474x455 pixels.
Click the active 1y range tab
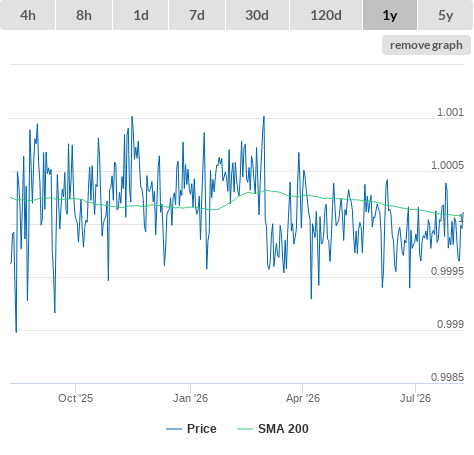(390, 15)
